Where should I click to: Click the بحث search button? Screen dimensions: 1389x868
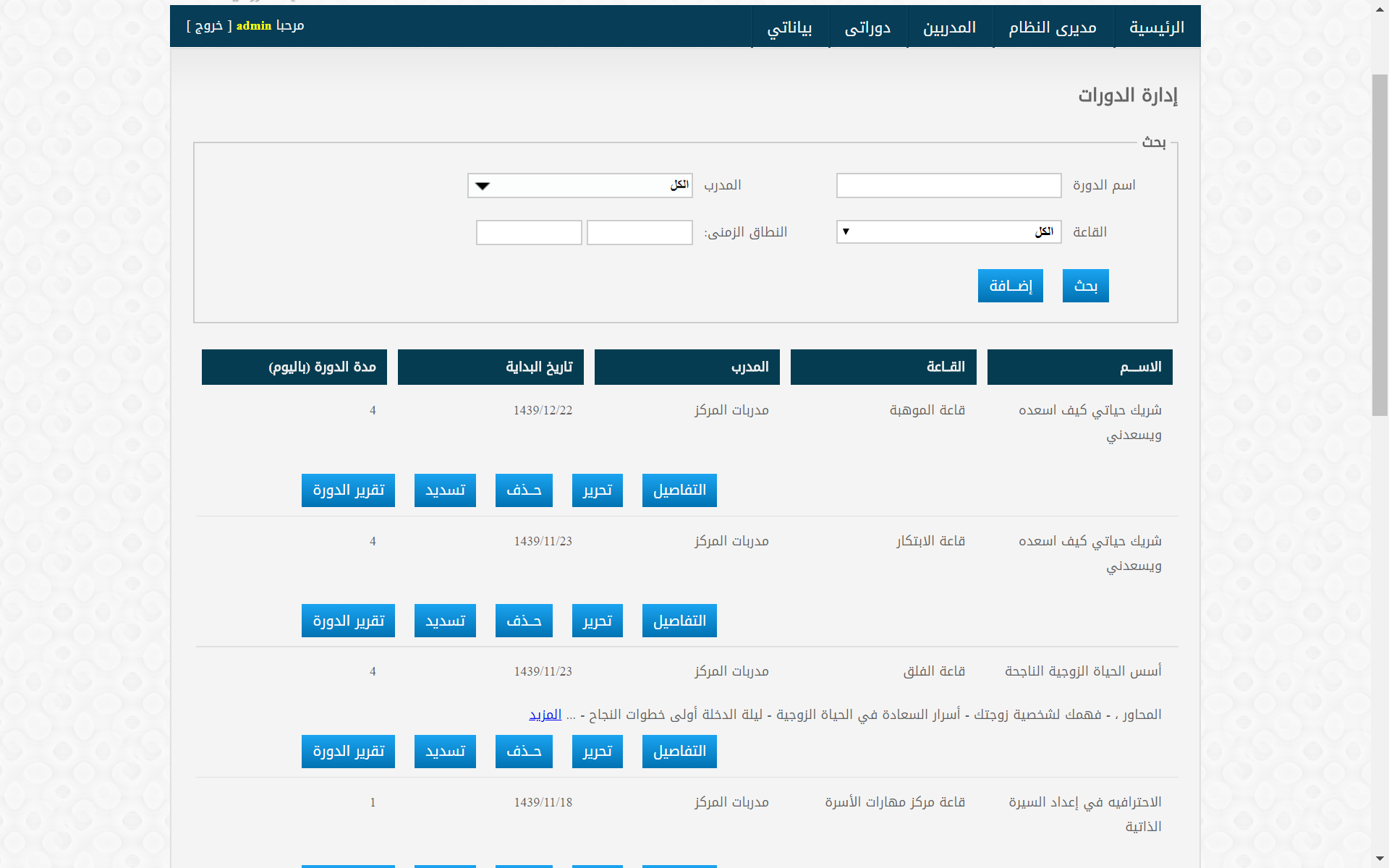[x=1085, y=286]
